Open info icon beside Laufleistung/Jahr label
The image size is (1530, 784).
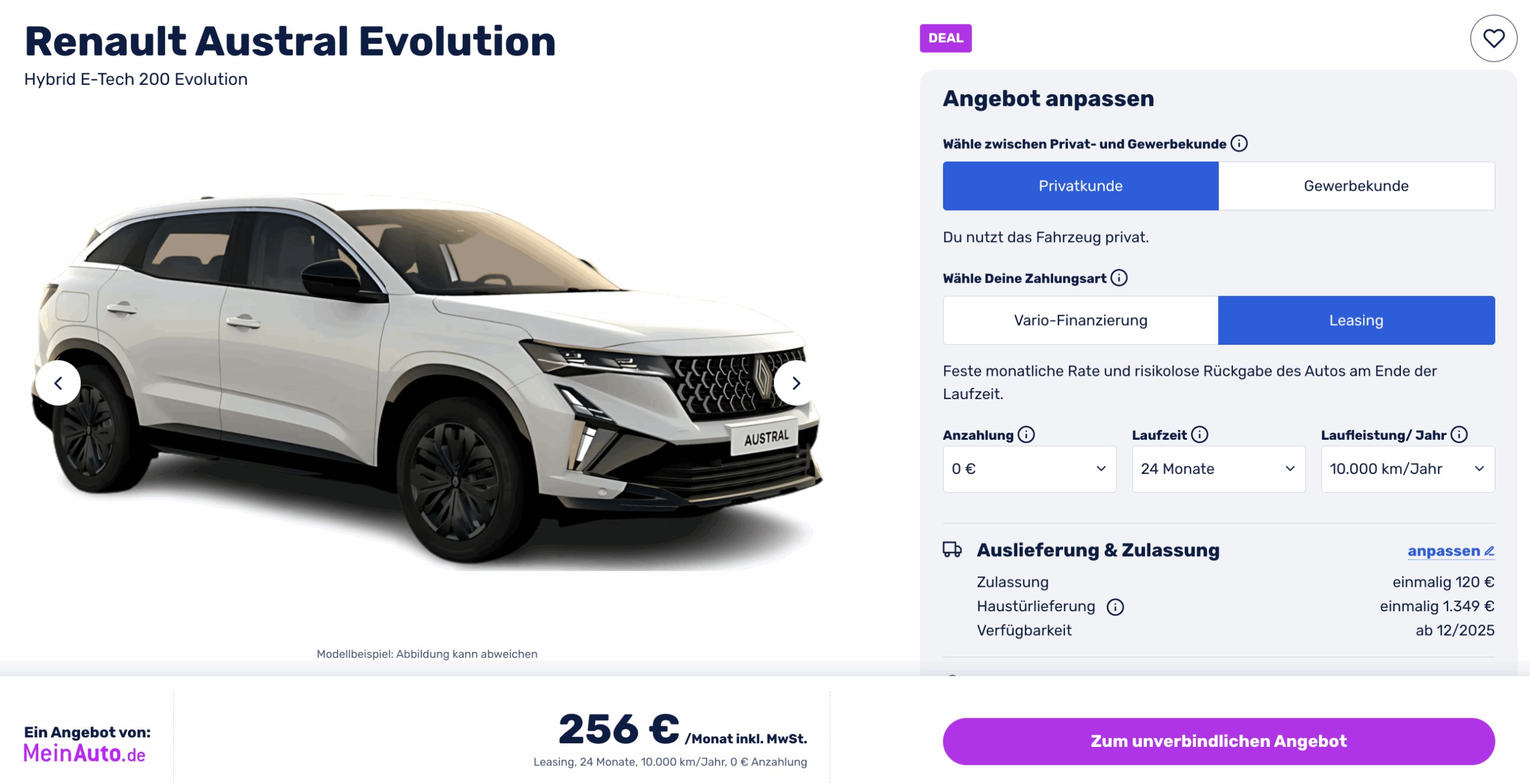pos(1459,434)
